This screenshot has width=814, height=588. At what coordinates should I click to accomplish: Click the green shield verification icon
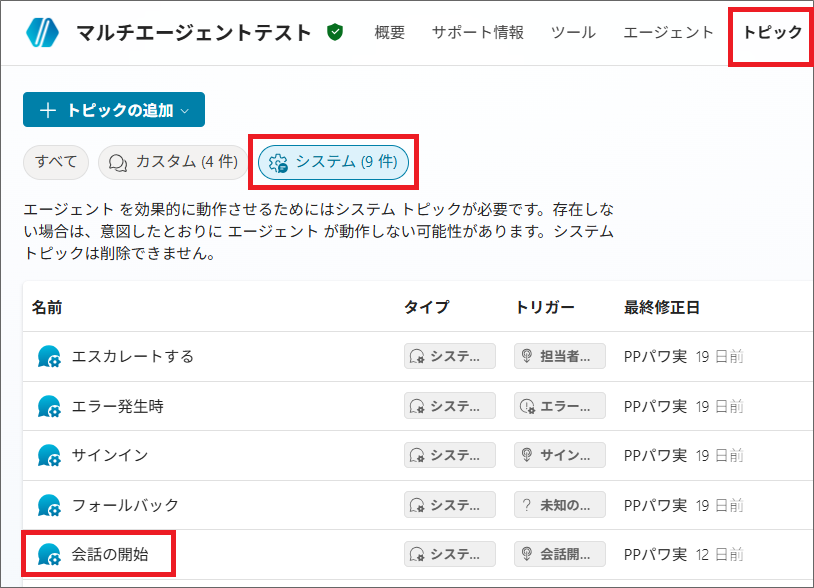pyautogui.click(x=335, y=33)
